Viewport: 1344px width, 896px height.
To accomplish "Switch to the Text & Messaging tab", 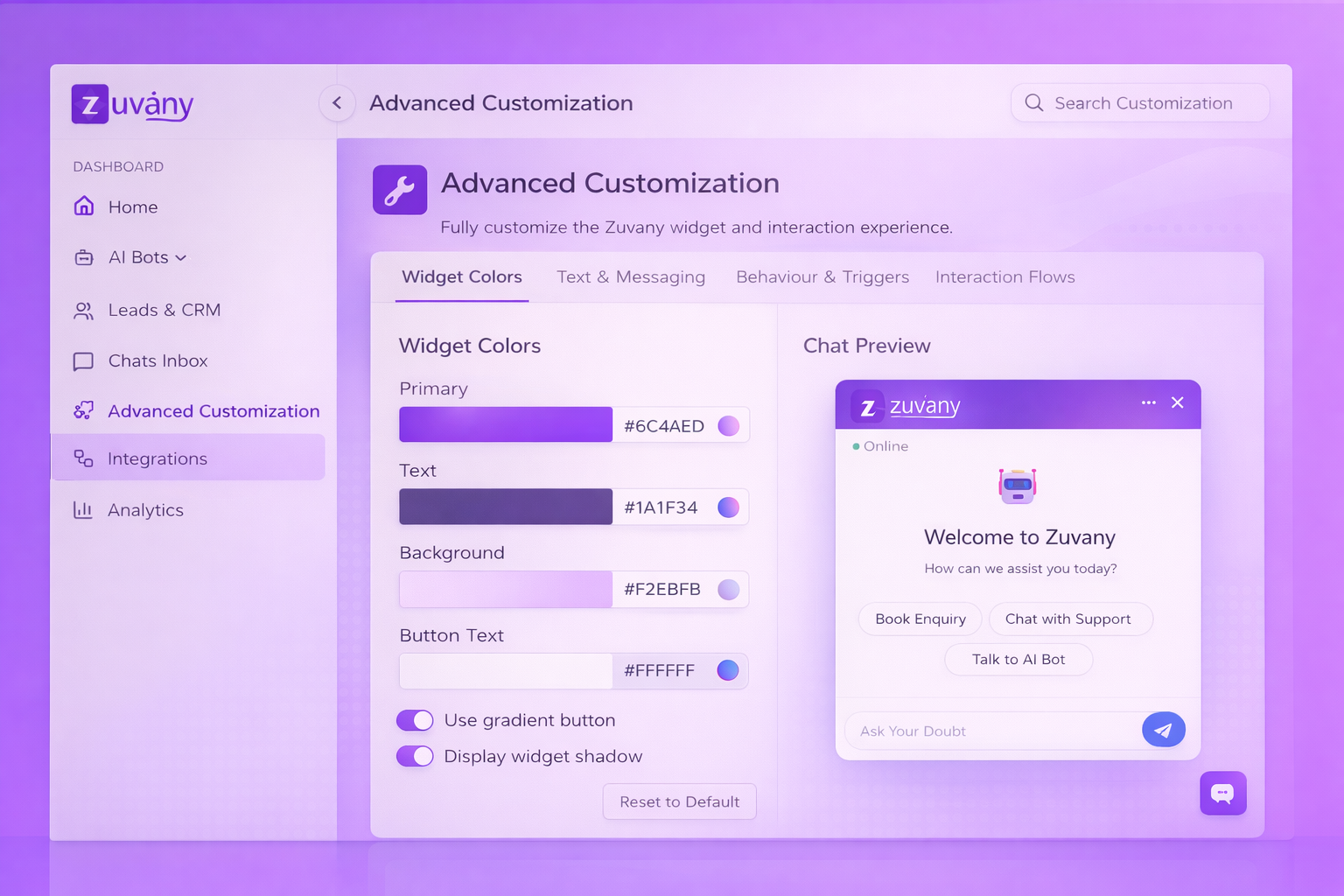I will point(631,276).
